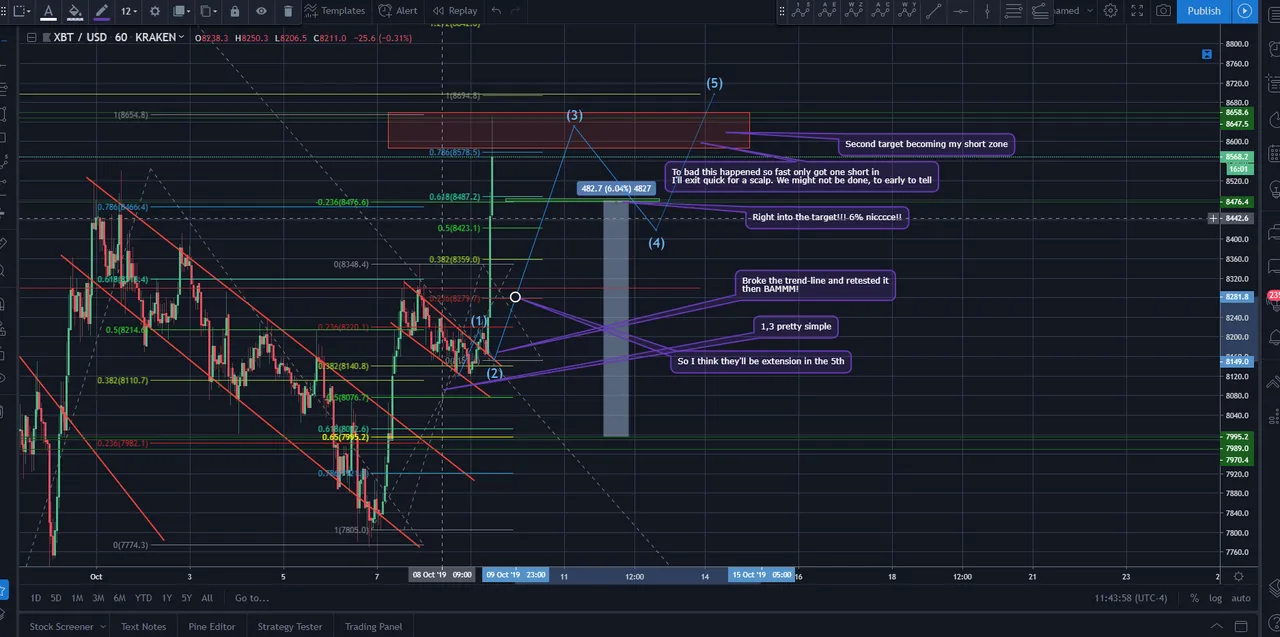
Task: Undo the last action
Action: [x=497, y=11]
